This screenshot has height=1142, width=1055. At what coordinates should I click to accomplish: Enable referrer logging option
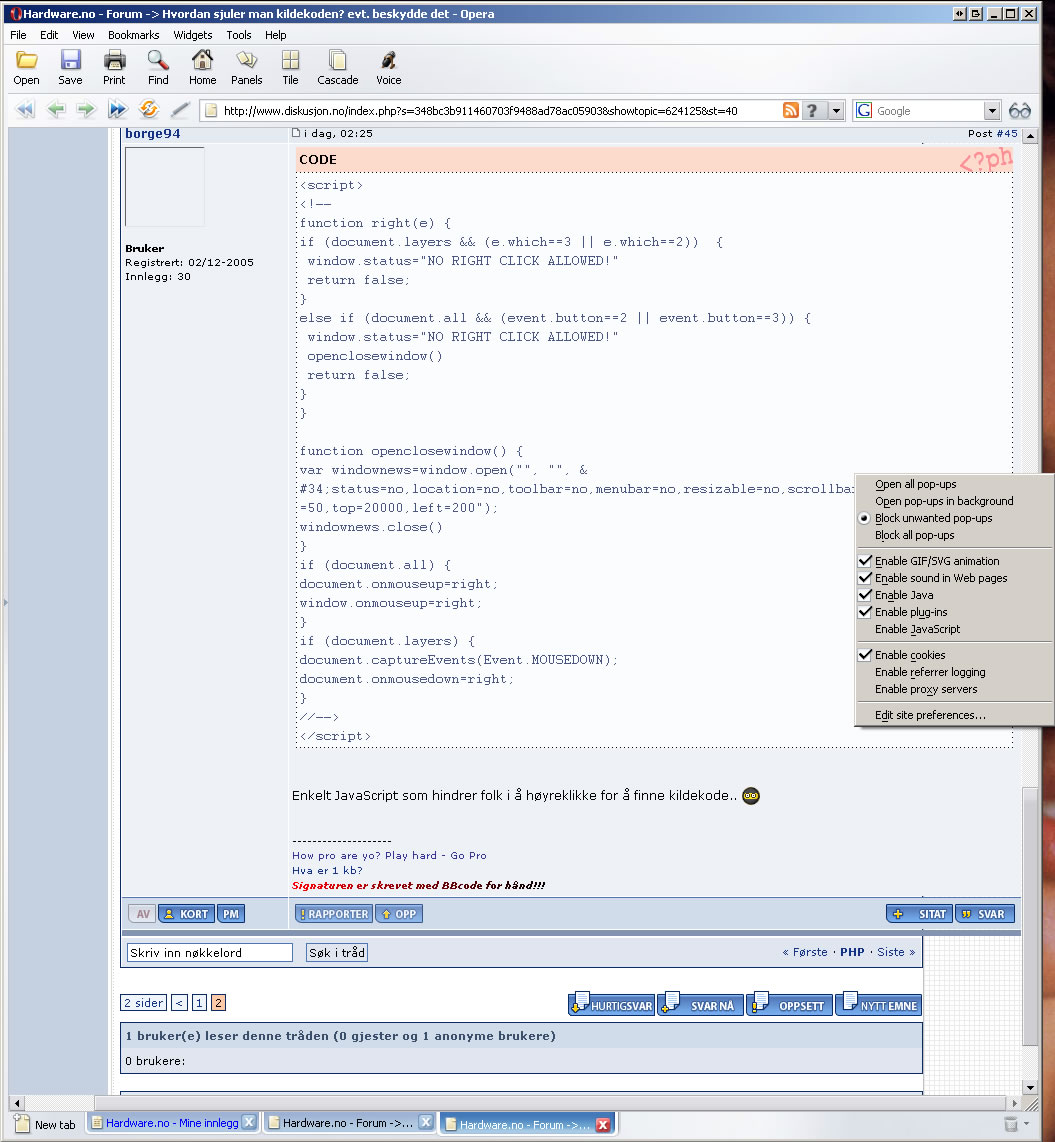pyautogui.click(x=930, y=672)
